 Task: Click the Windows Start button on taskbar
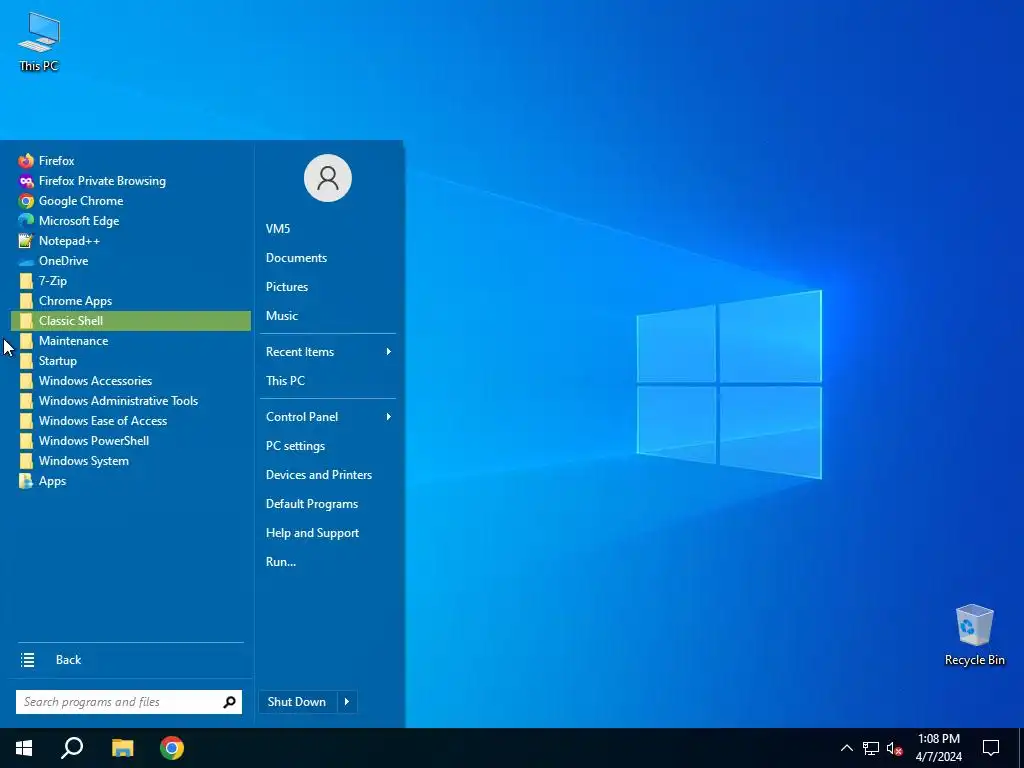click(24, 748)
